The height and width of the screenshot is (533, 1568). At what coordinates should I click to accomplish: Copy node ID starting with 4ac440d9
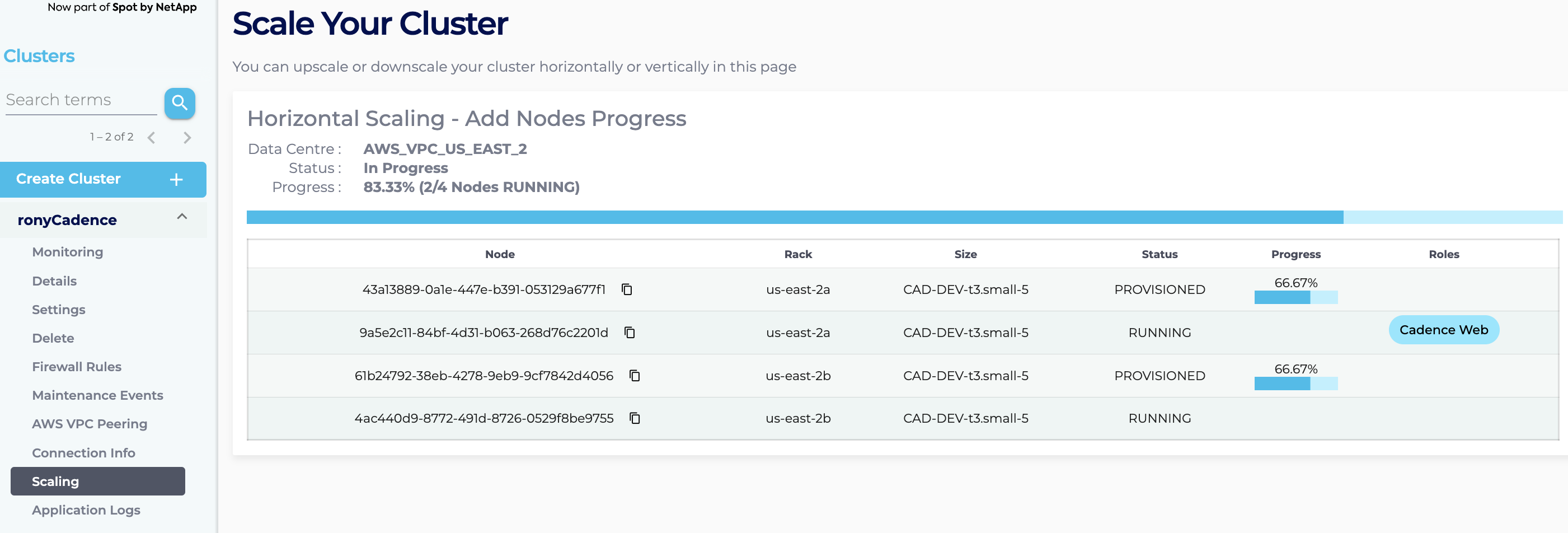(x=634, y=418)
